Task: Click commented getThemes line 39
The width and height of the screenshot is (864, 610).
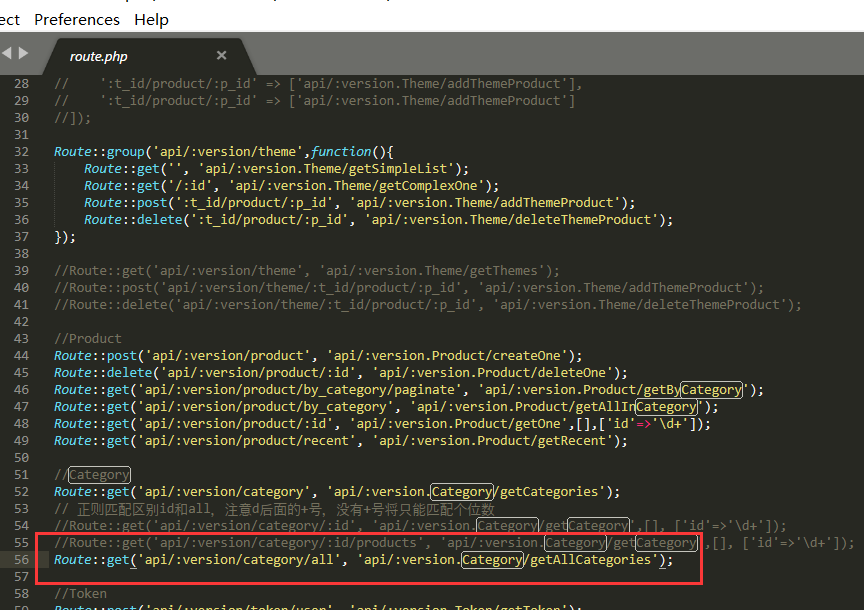Action: click(306, 271)
